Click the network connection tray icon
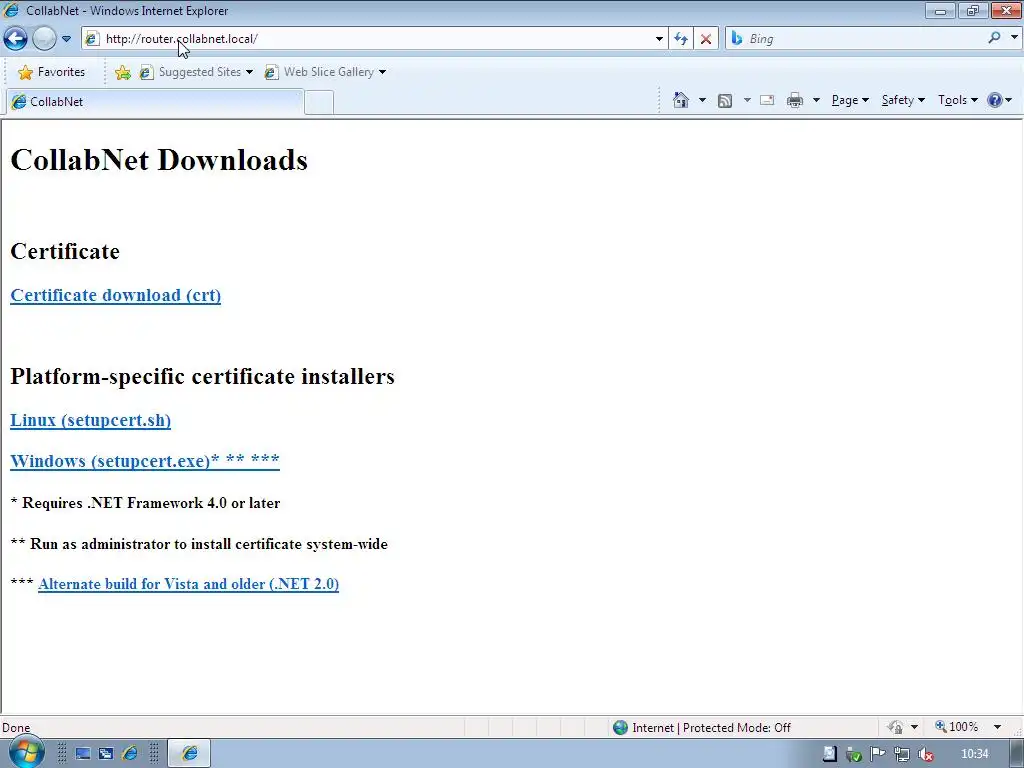Viewport: 1024px width, 768px height. click(902, 754)
